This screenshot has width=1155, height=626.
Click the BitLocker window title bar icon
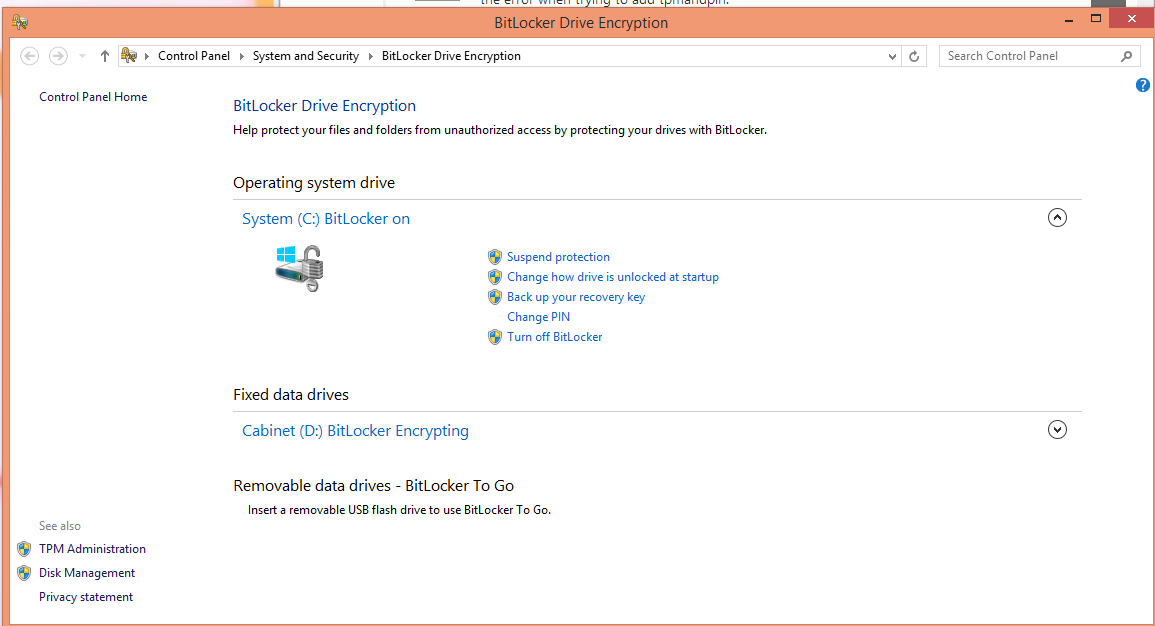point(20,22)
